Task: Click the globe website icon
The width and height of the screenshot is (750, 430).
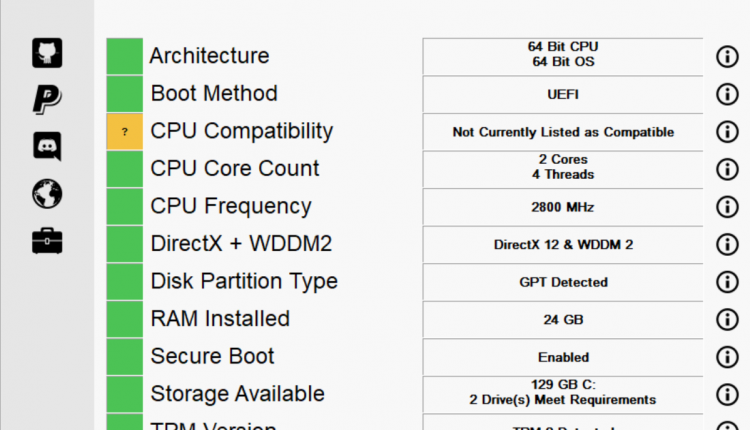Action: [x=47, y=193]
